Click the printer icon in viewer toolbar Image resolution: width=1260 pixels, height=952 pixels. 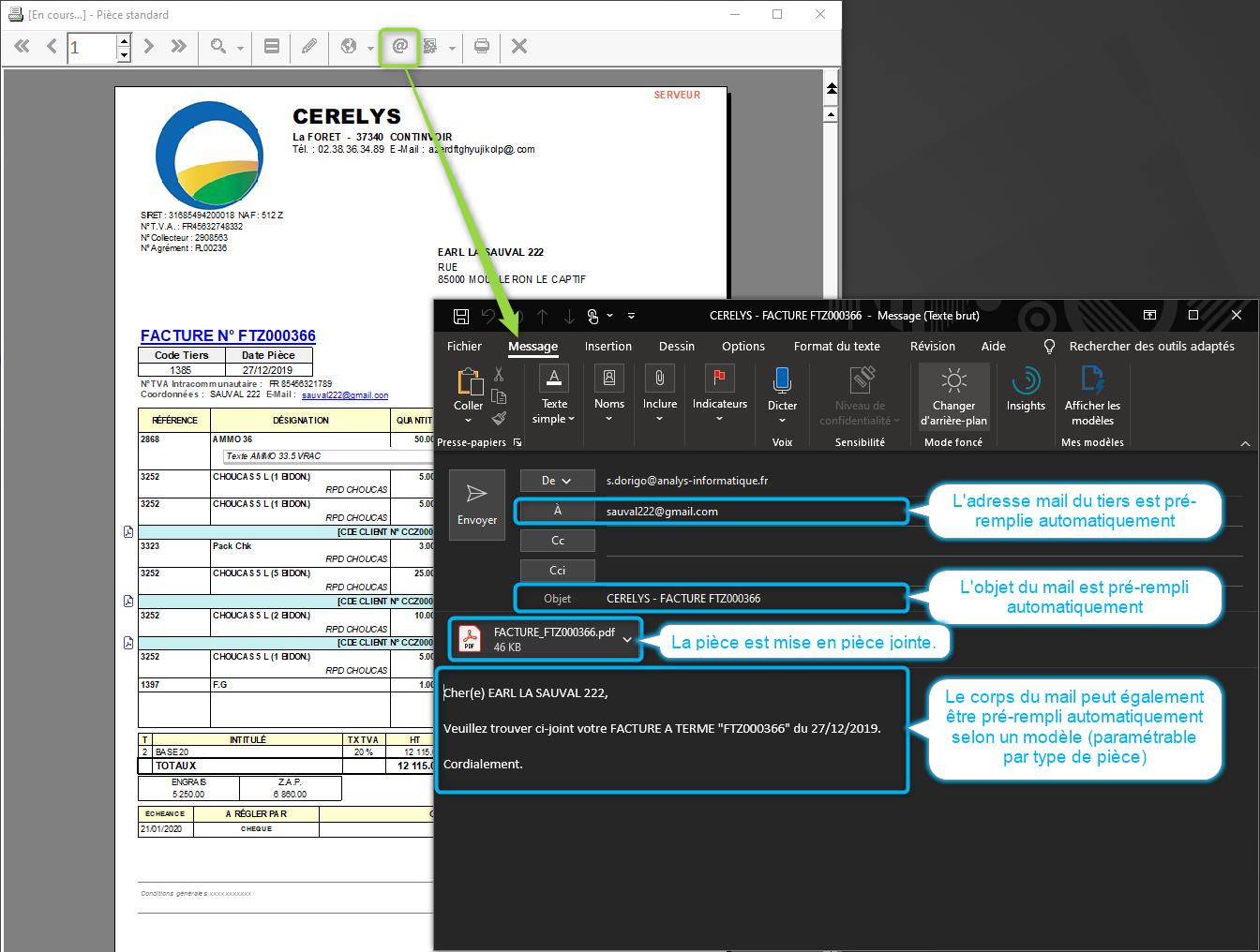point(482,46)
